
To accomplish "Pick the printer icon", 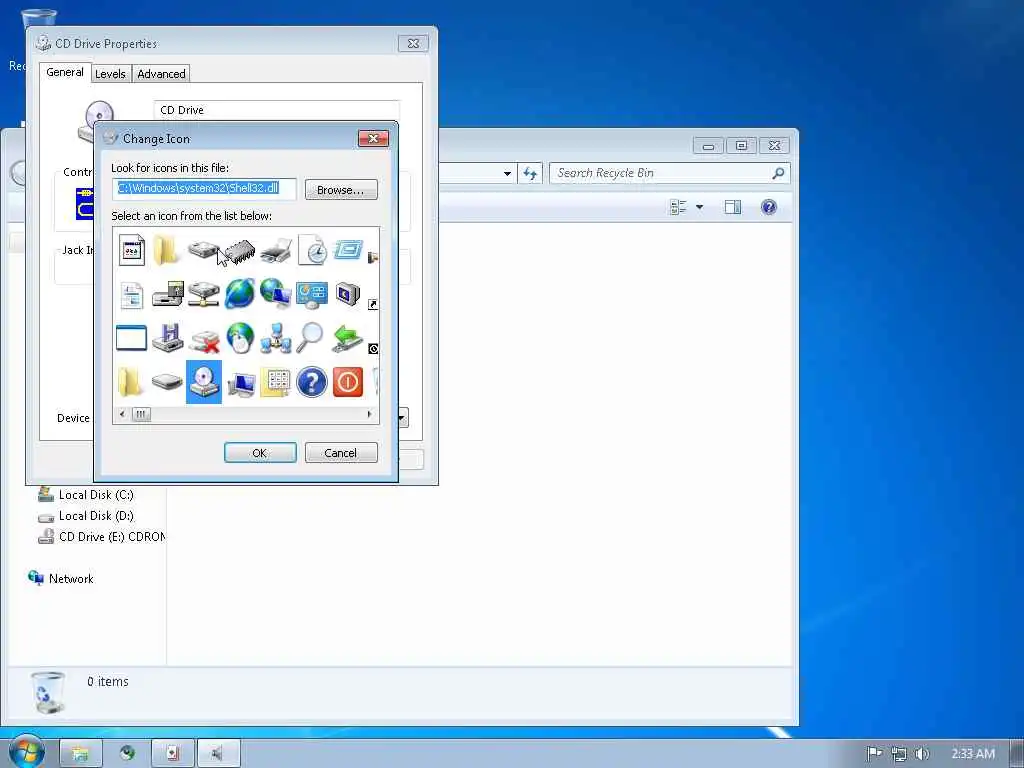I will tap(276, 251).
